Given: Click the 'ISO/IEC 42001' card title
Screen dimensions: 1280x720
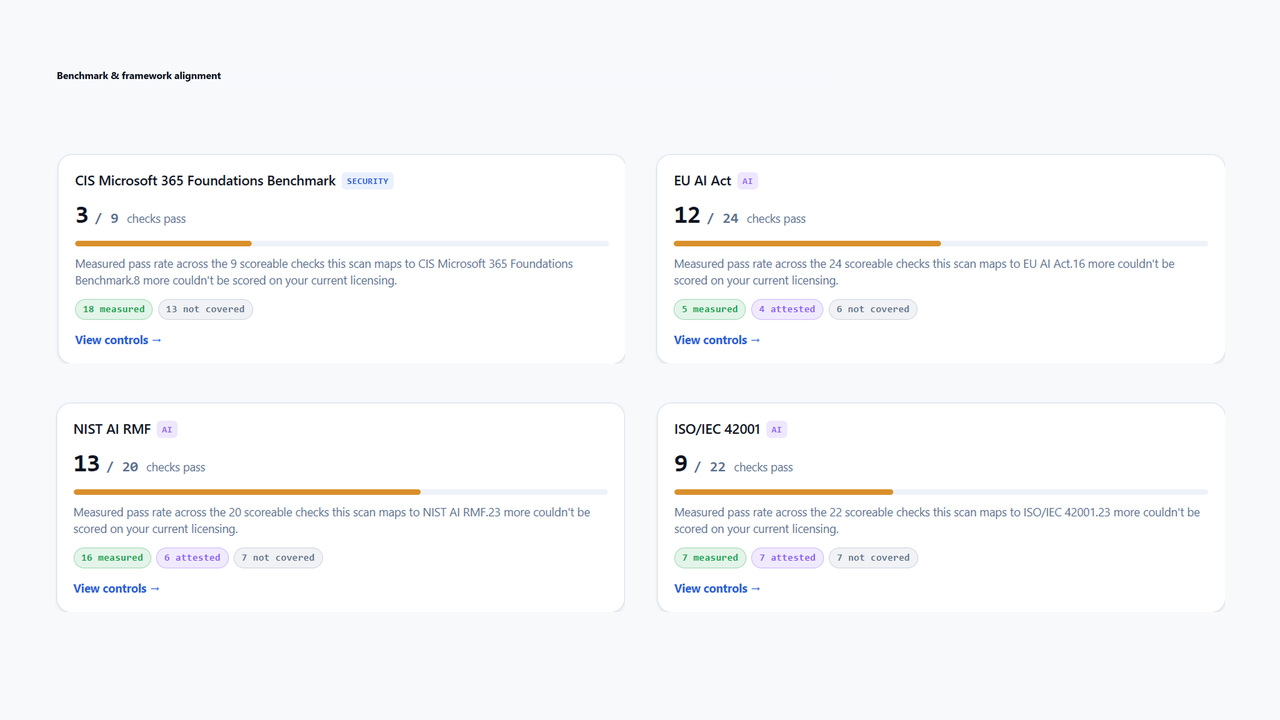Looking at the screenshot, I should tap(717, 429).
